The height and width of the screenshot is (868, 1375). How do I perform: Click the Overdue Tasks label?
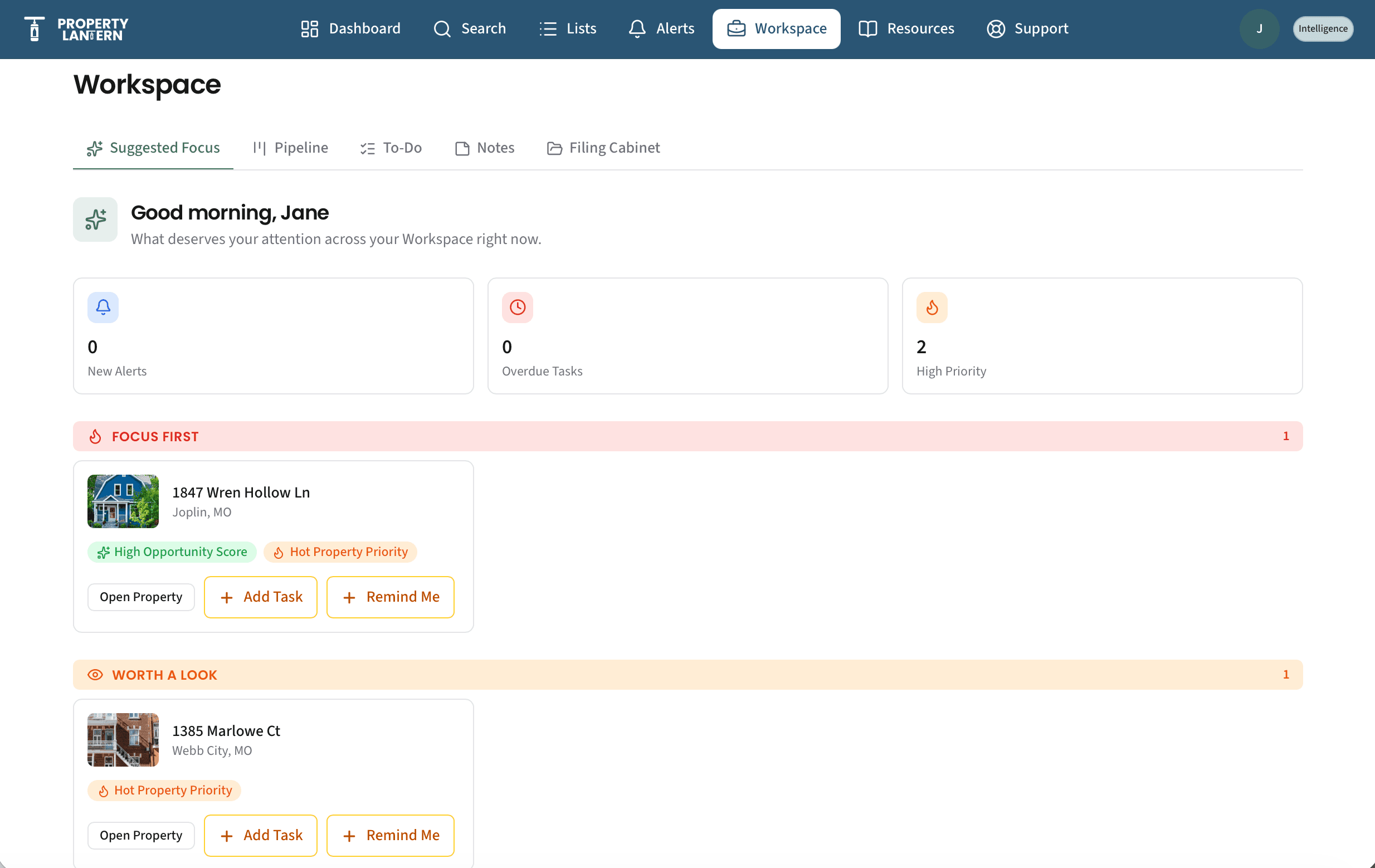pyautogui.click(x=542, y=371)
